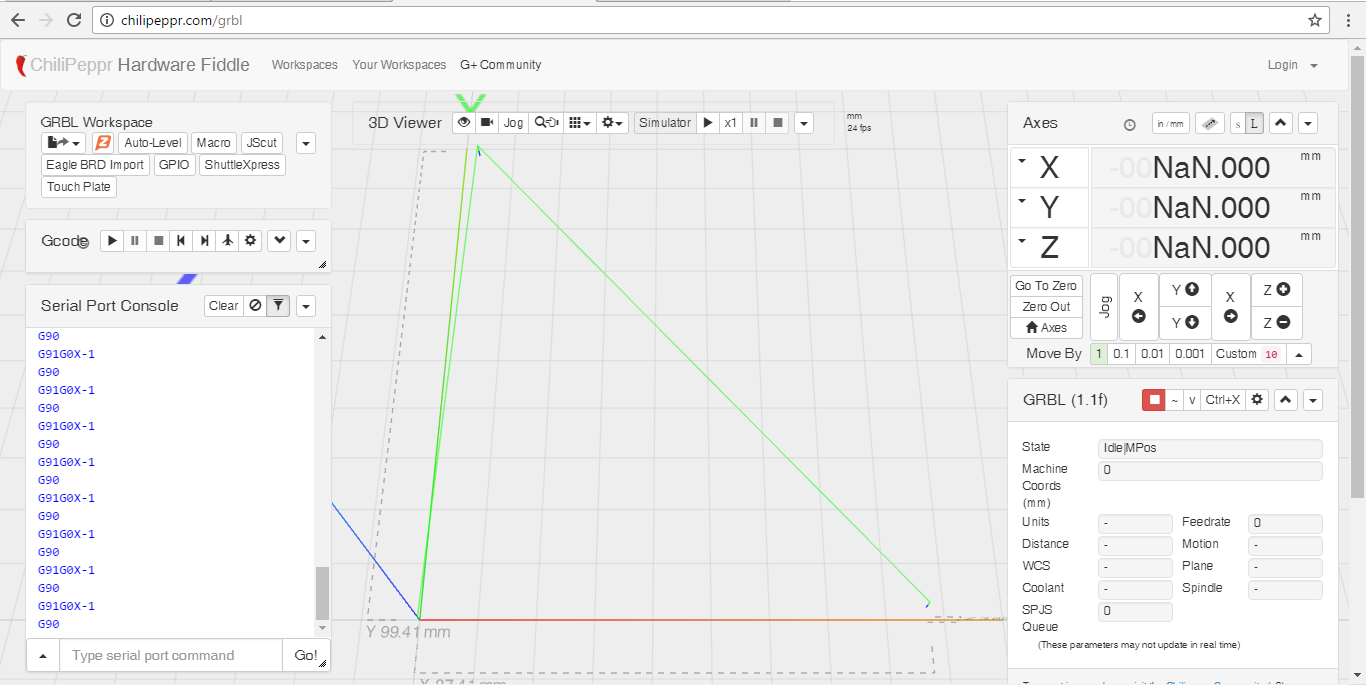This screenshot has height=685, width=1366.
Task: Click the Home Axes button
Action: pos(1046,328)
